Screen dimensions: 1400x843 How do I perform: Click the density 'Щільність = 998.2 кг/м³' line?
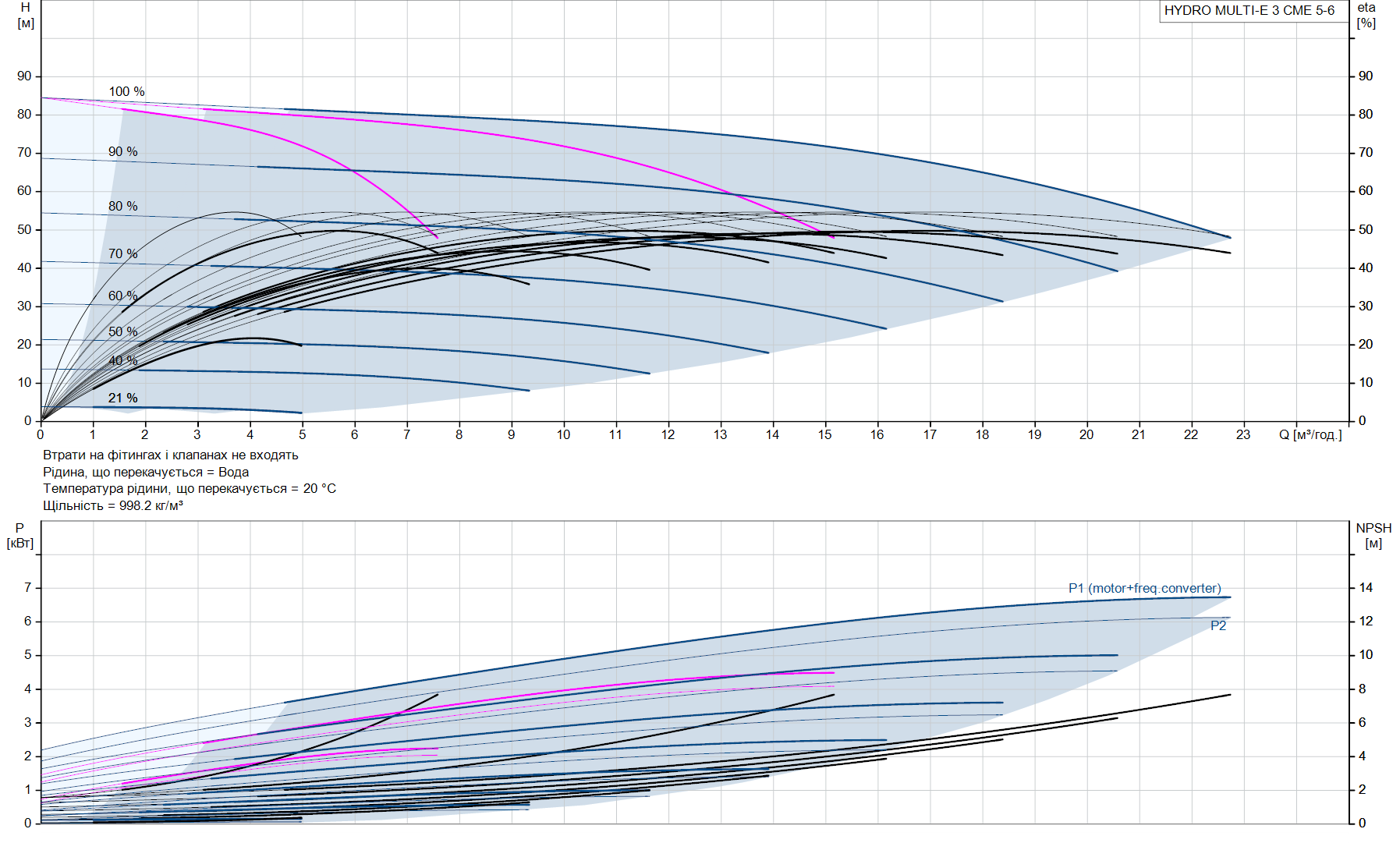pos(113,505)
